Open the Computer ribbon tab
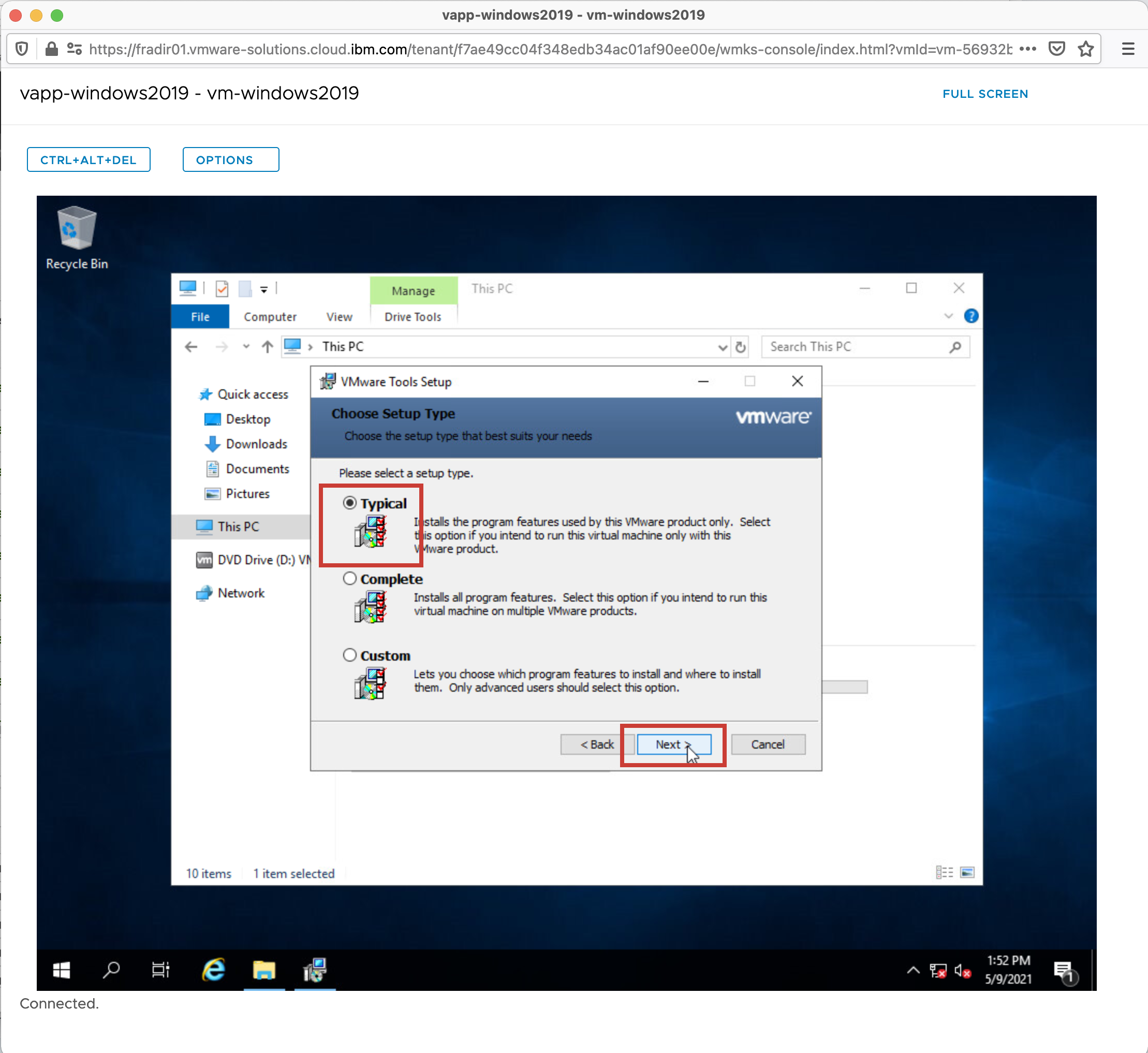The width and height of the screenshot is (1148, 1053). (270, 317)
